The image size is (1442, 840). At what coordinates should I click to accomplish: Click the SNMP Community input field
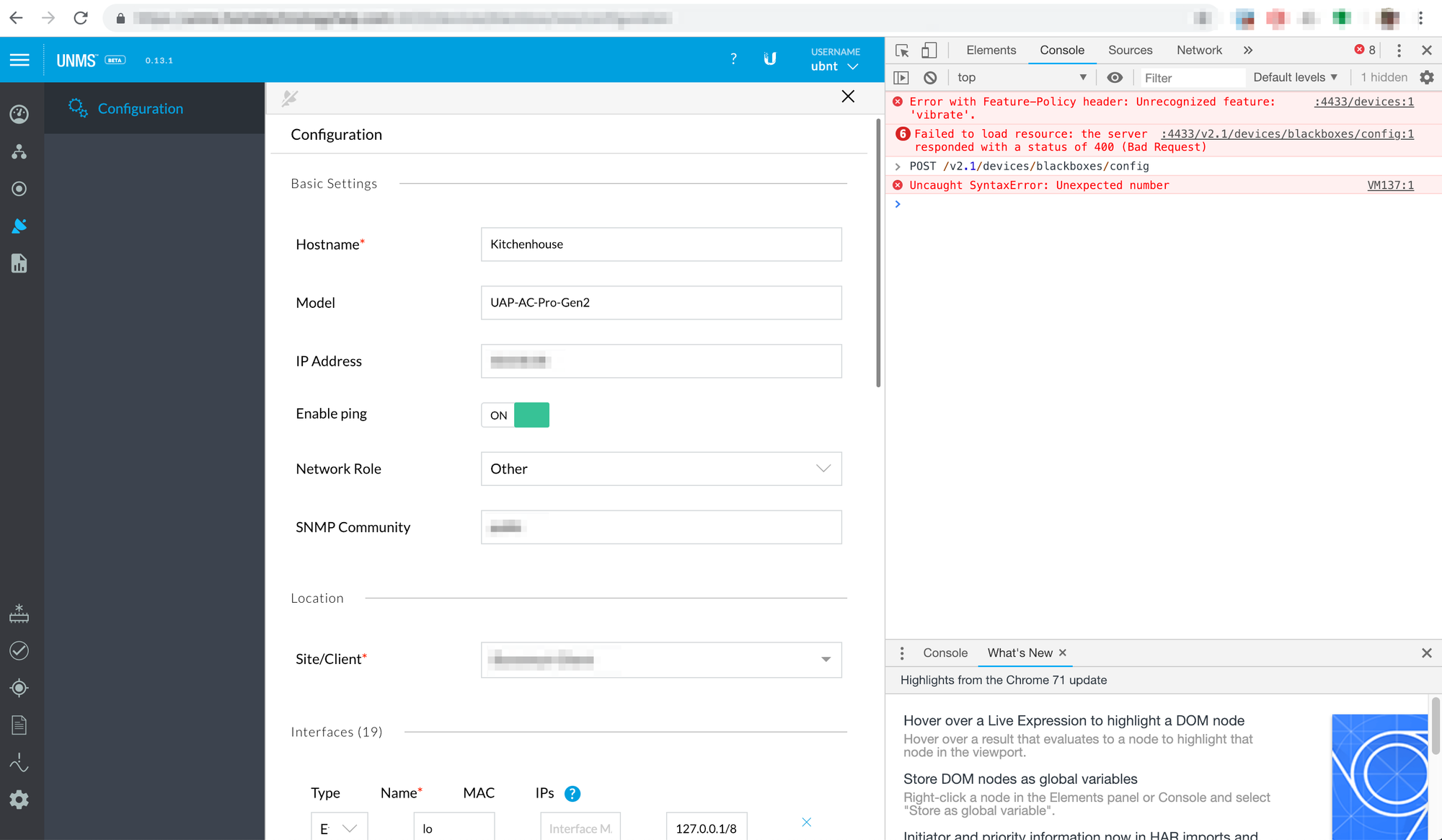tap(661, 528)
